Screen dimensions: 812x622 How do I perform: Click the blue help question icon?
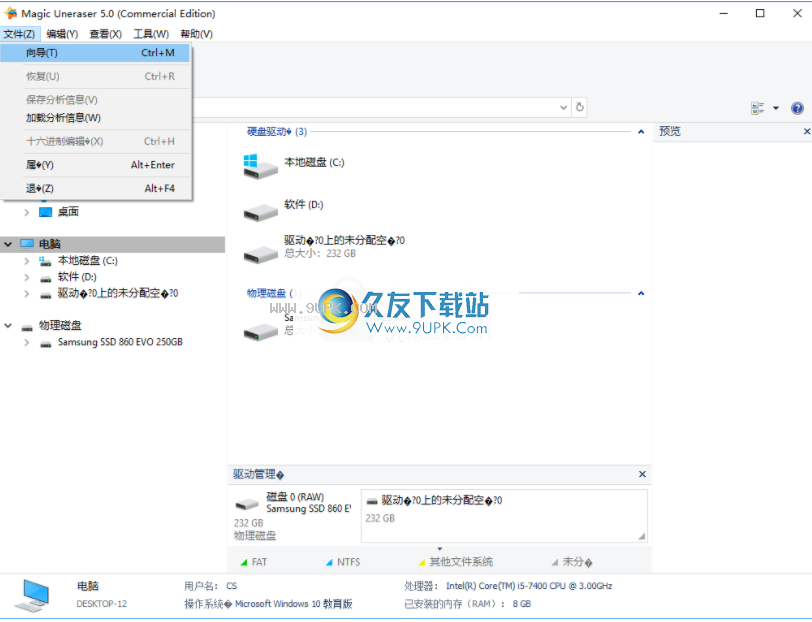point(797,108)
